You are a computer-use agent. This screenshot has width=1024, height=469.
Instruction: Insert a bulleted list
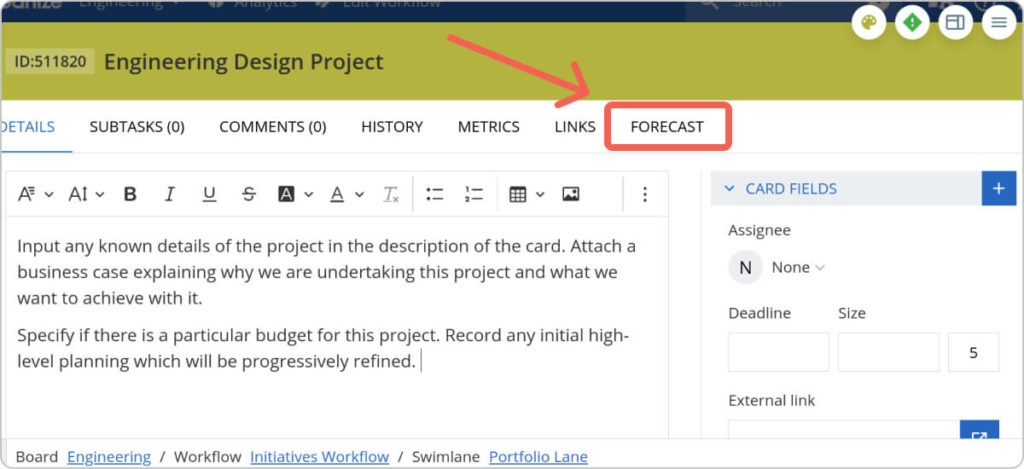(435, 194)
